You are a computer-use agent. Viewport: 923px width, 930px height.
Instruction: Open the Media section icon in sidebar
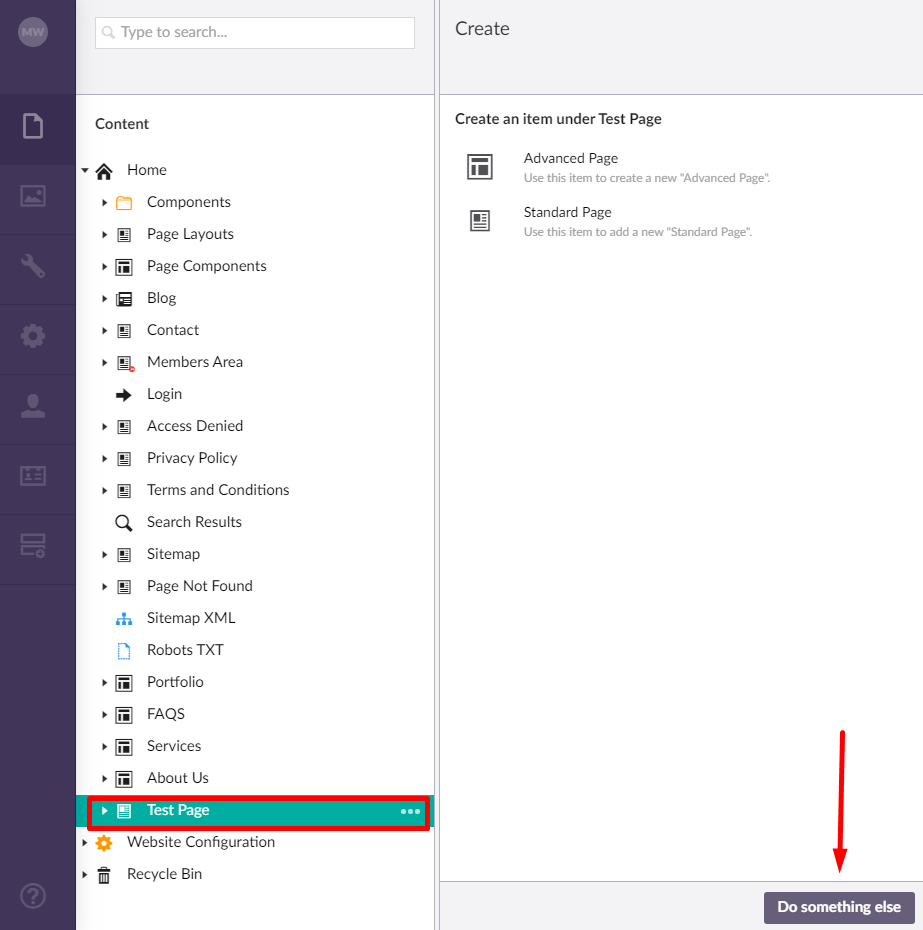[33, 196]
